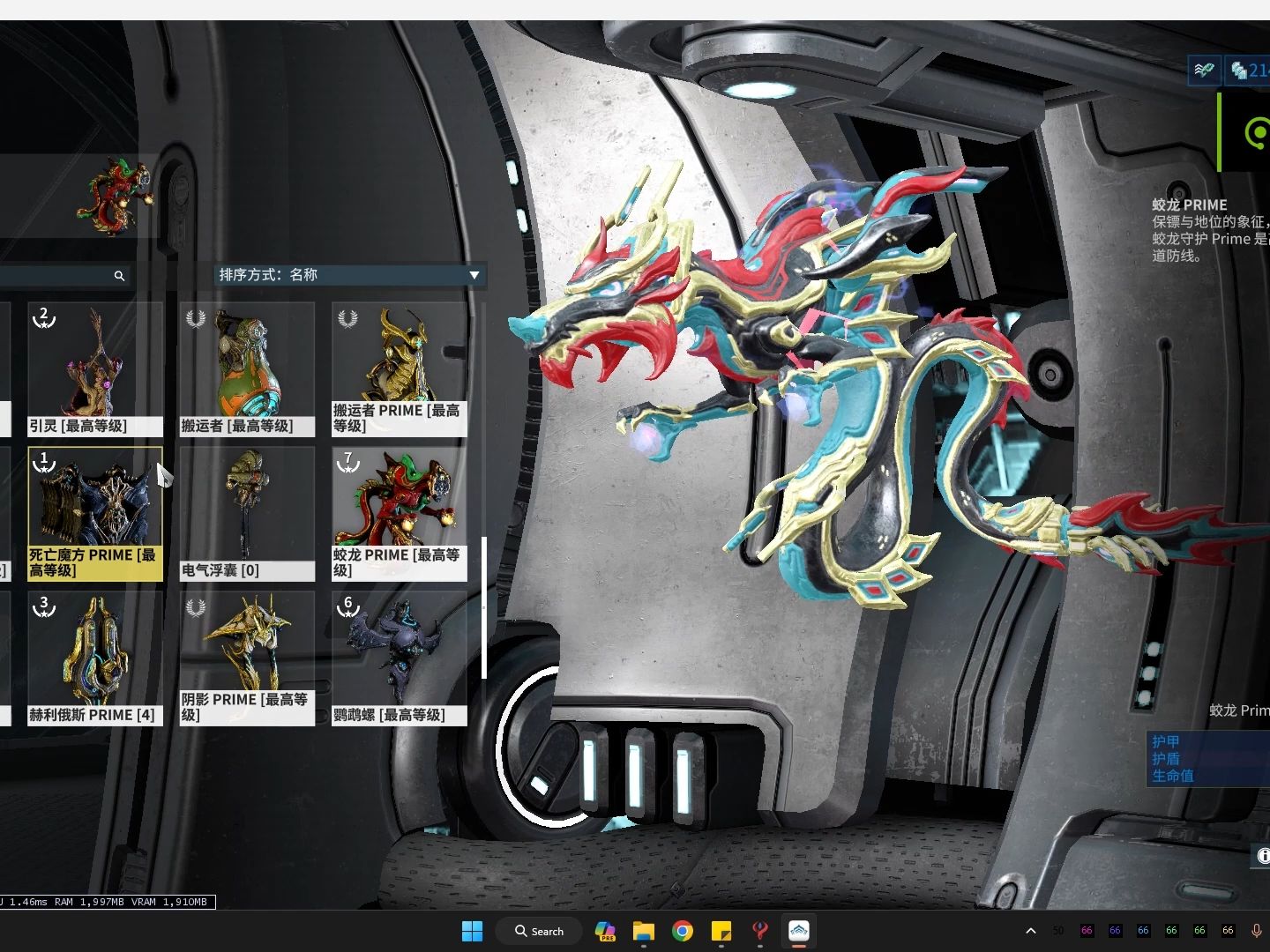Click the info icon at the right edge

[1263, 855]
